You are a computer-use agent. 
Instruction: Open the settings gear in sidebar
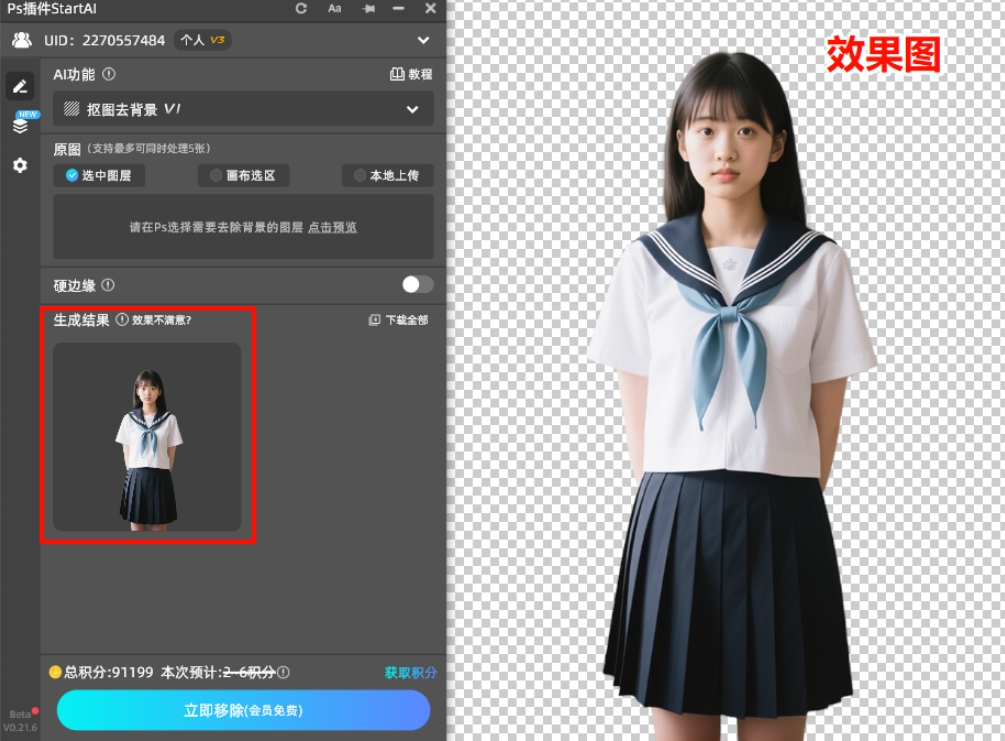pos(20,166)
